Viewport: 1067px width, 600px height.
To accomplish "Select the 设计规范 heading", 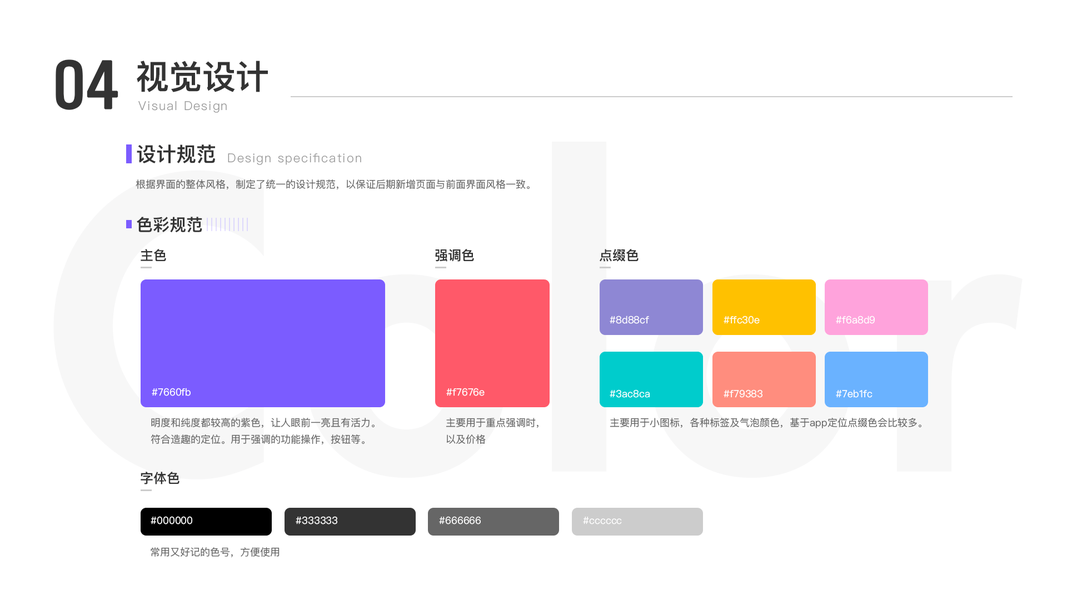I will (x=176, y=154).
